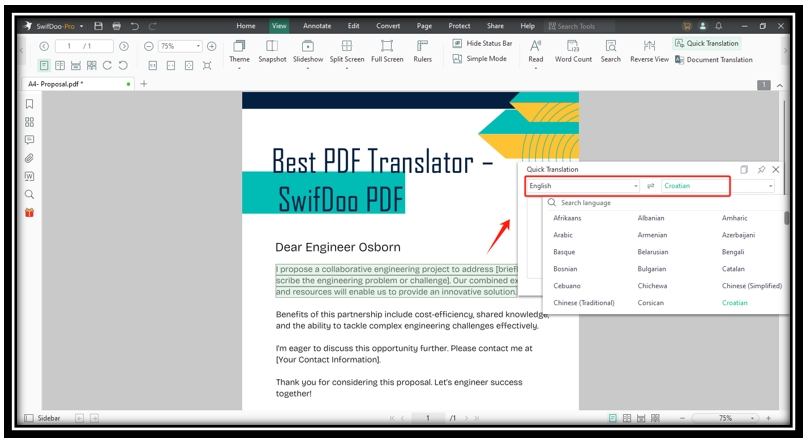Image resolution: width=808 pixels, height=445 pixels.
Task: Expand the Slideshow dropdown
Action: click(x=308, y=68)
